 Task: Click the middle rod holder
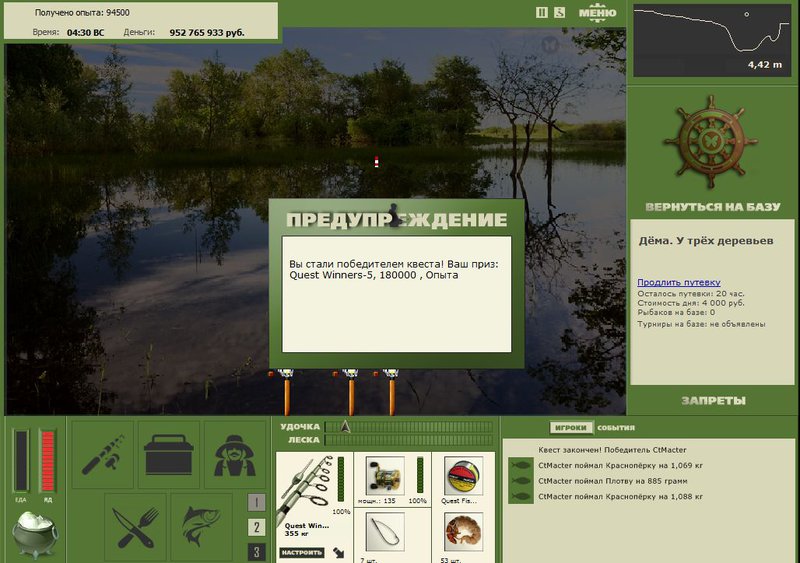pyautogui.click(x=351, y=391)
